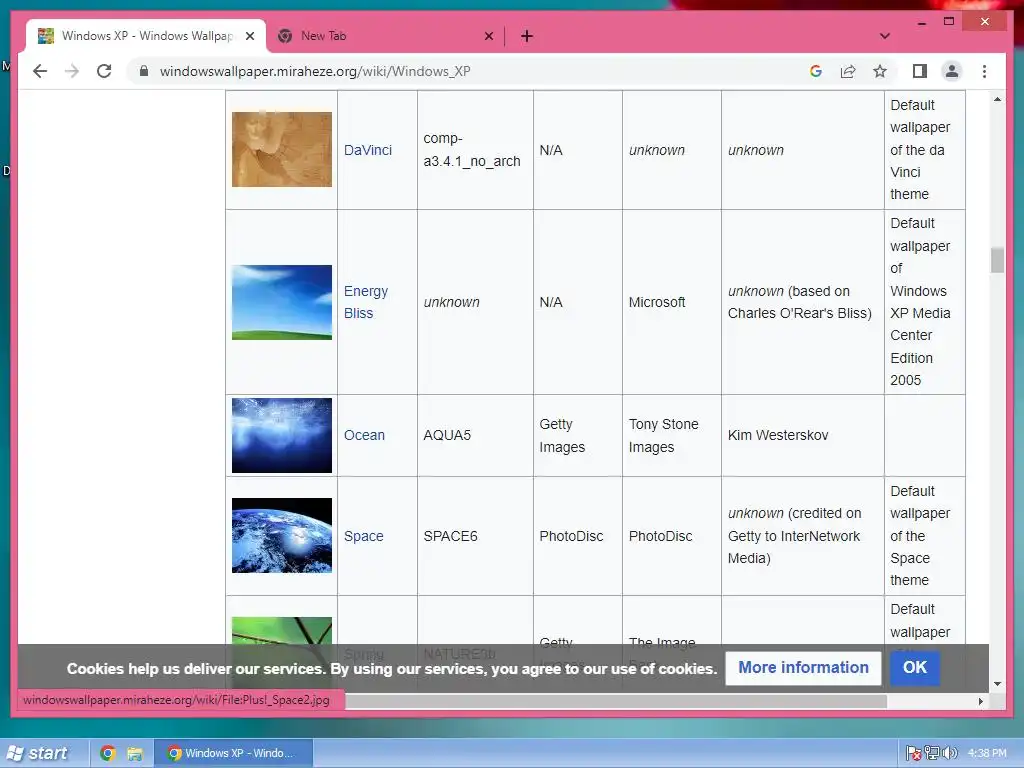This screenshot has width=1024, height=768.
Task: Open the file explorer quick launch icon
Action: (x=135, y=754)
